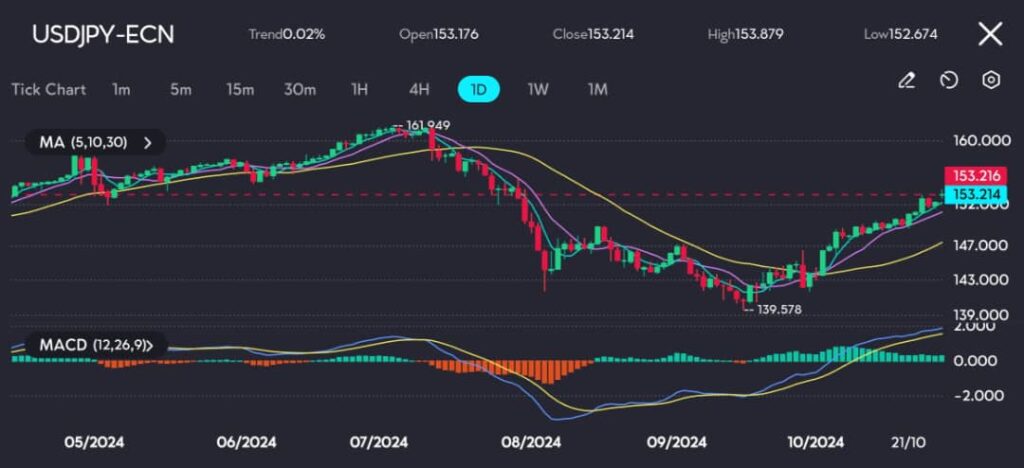1024x468 pixels.
Task: Click the 139.578 low marker
Action: click(x=779, y=309)
